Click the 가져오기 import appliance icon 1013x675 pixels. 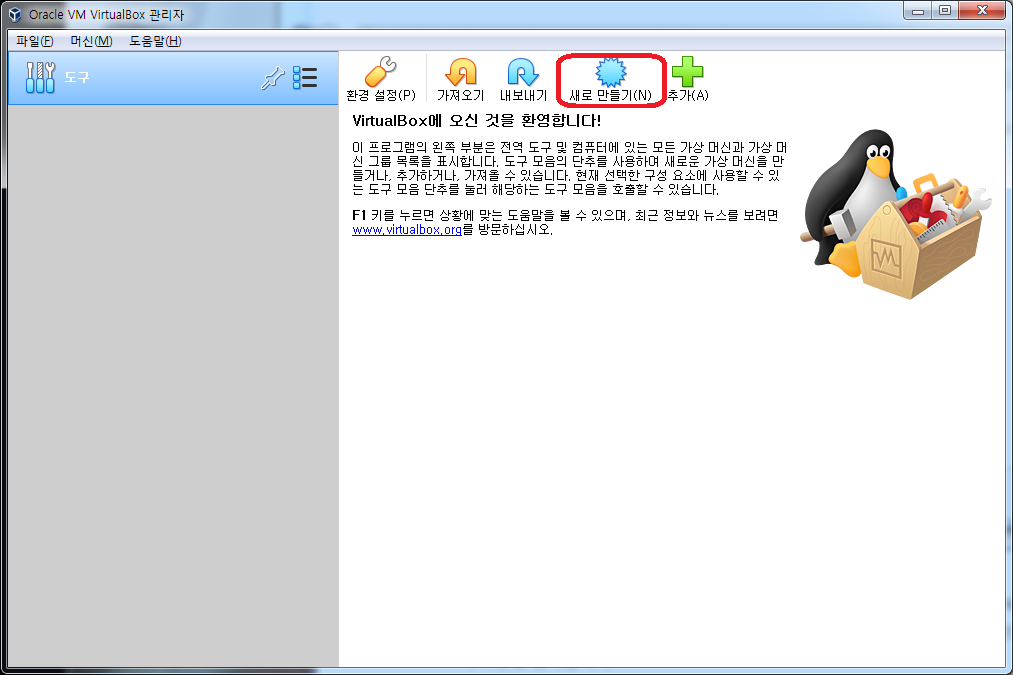(461, 79)
